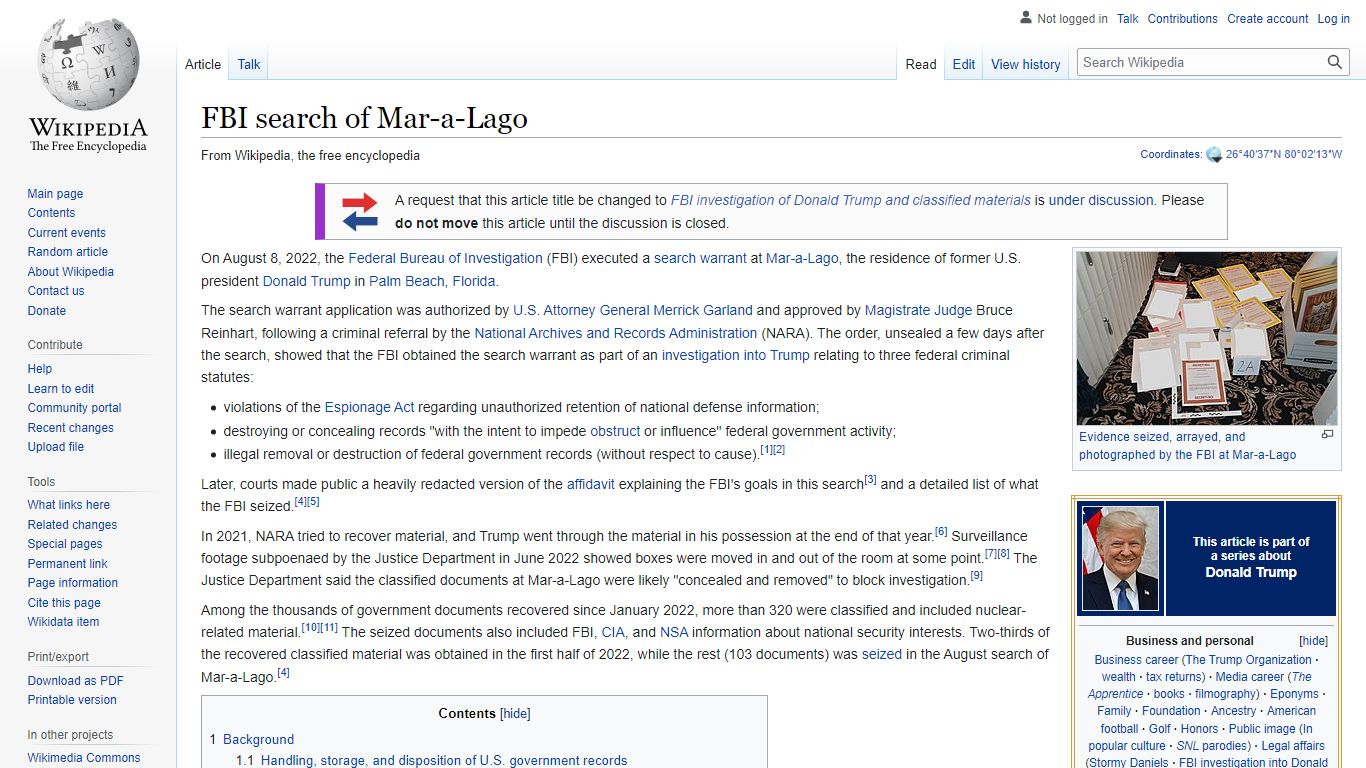Click the enlarge icon under evidence photo

pyautogui.click(x=1327, y=435)
